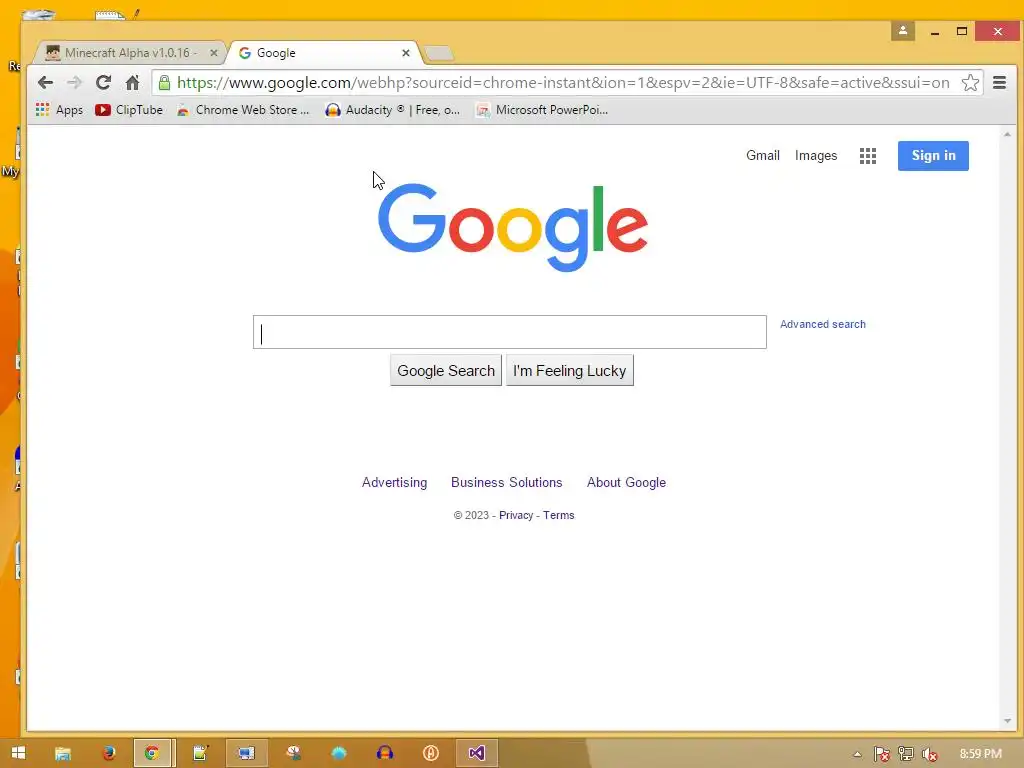Click the muted volume tray icon

click(929, 754)
